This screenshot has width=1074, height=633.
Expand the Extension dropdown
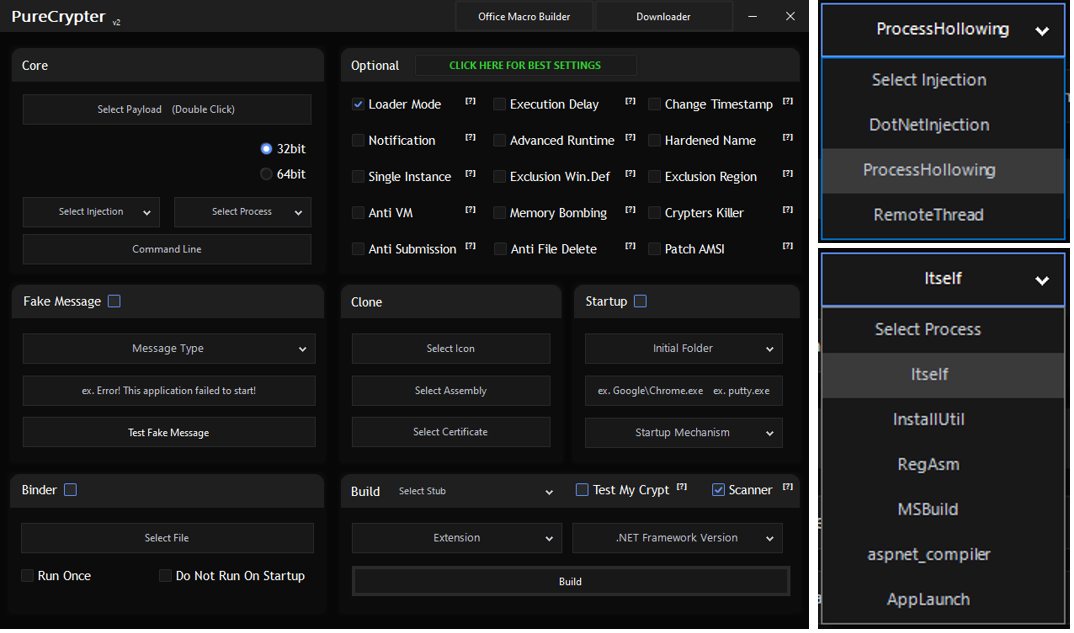[x=457, y=538]
